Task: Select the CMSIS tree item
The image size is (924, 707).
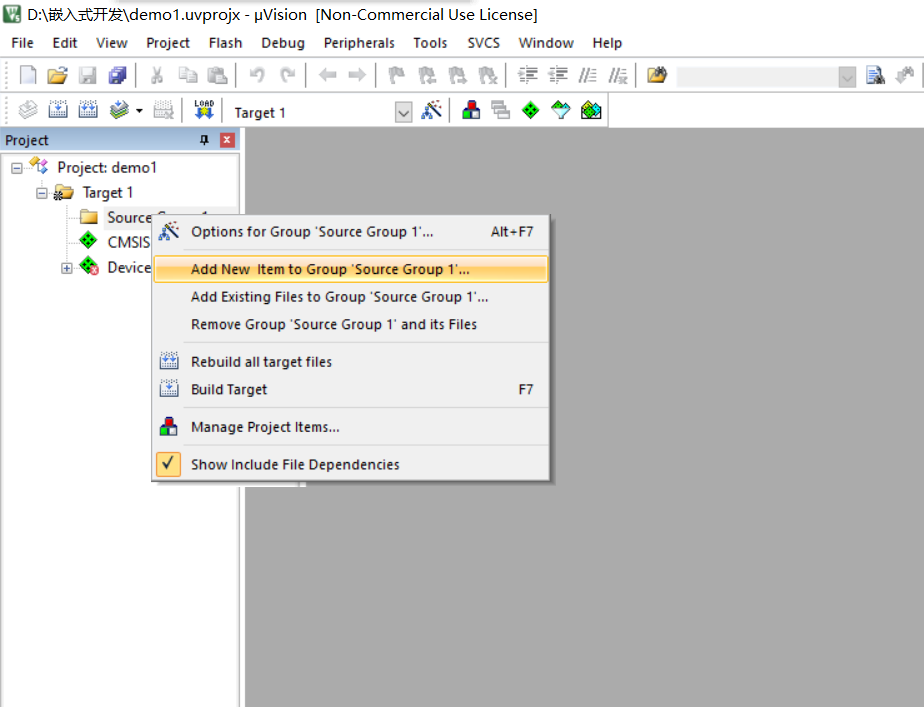Action: pyautogui.click(x=115, y=242)
